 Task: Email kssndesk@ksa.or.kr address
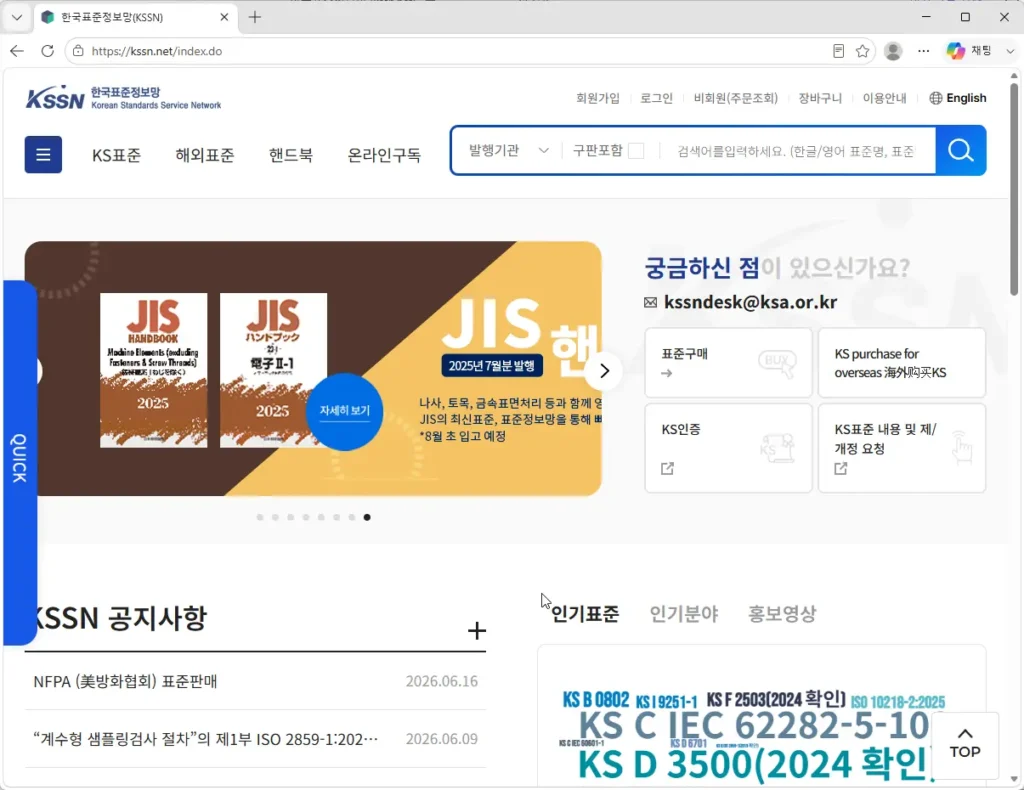(x=750, y=302)
